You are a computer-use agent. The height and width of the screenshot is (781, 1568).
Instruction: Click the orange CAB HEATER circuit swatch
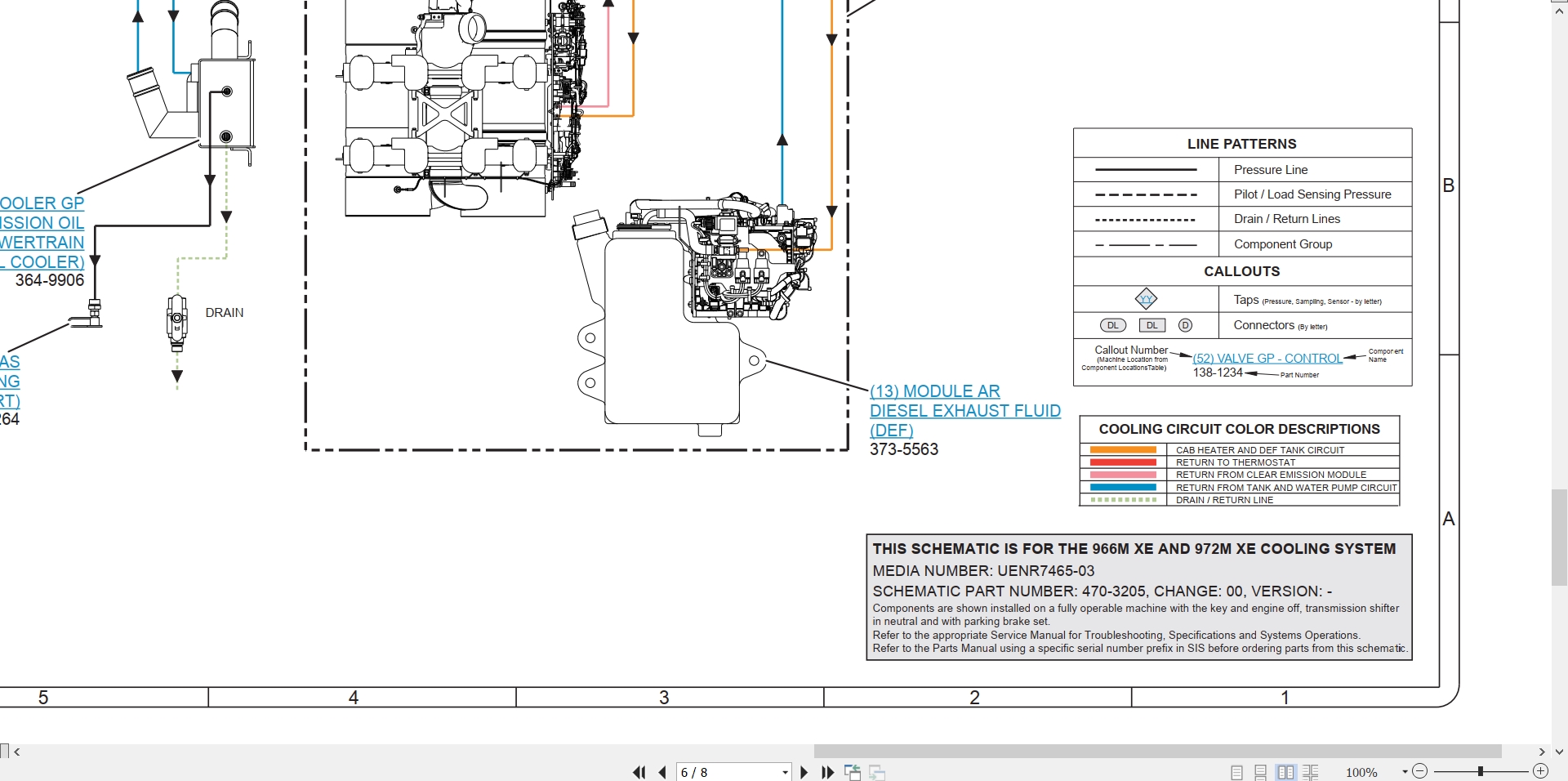(x=1123, y=450)
